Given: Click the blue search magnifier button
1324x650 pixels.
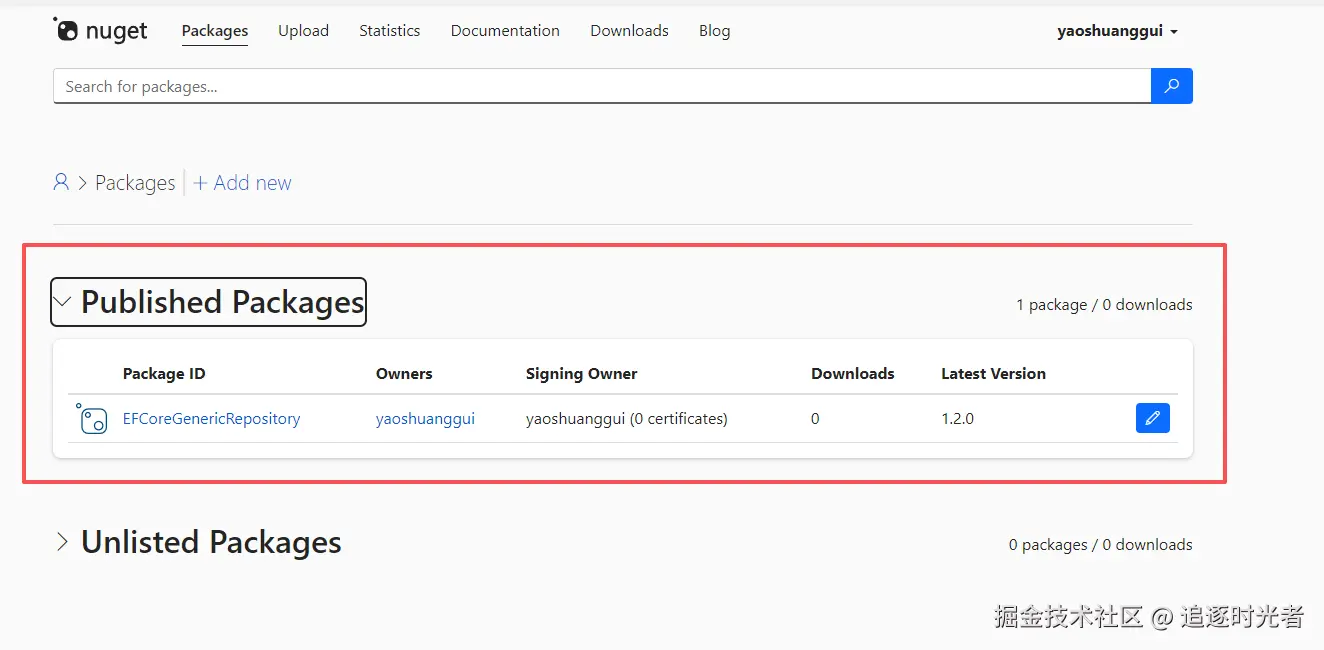Looking at the screenshot, I should point(1172,86).
